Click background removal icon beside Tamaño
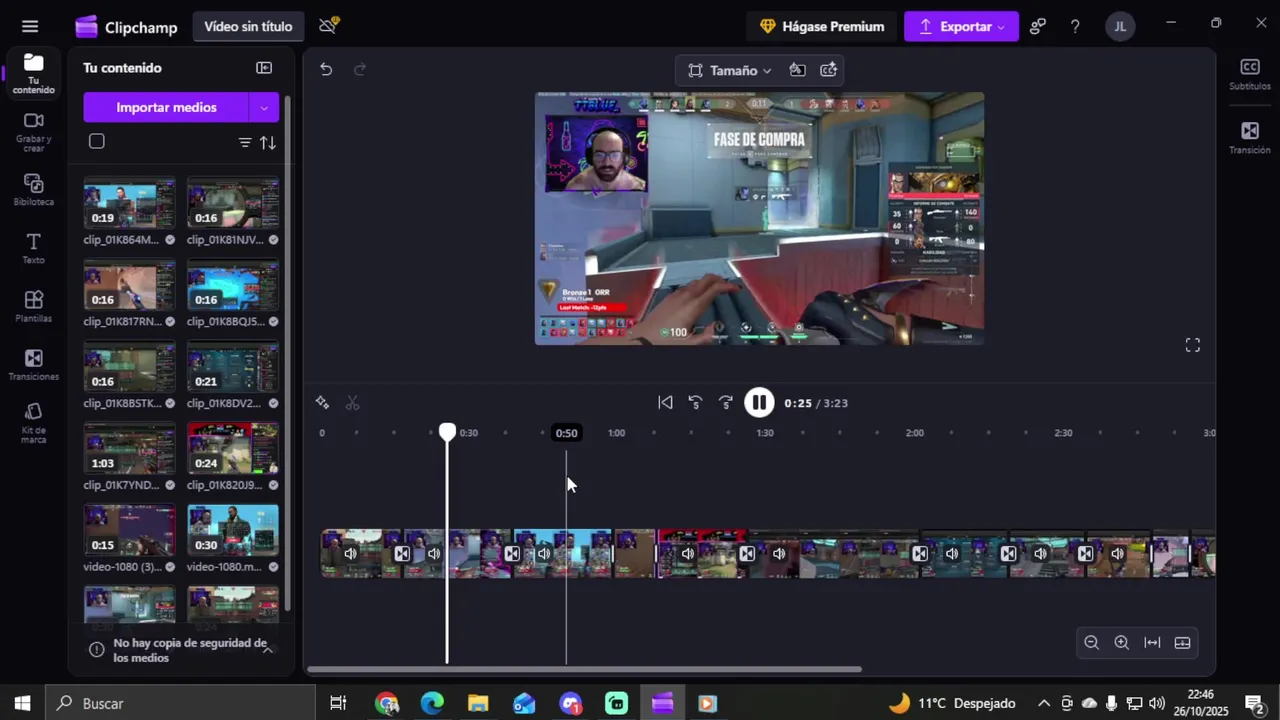 coord(797,70)
